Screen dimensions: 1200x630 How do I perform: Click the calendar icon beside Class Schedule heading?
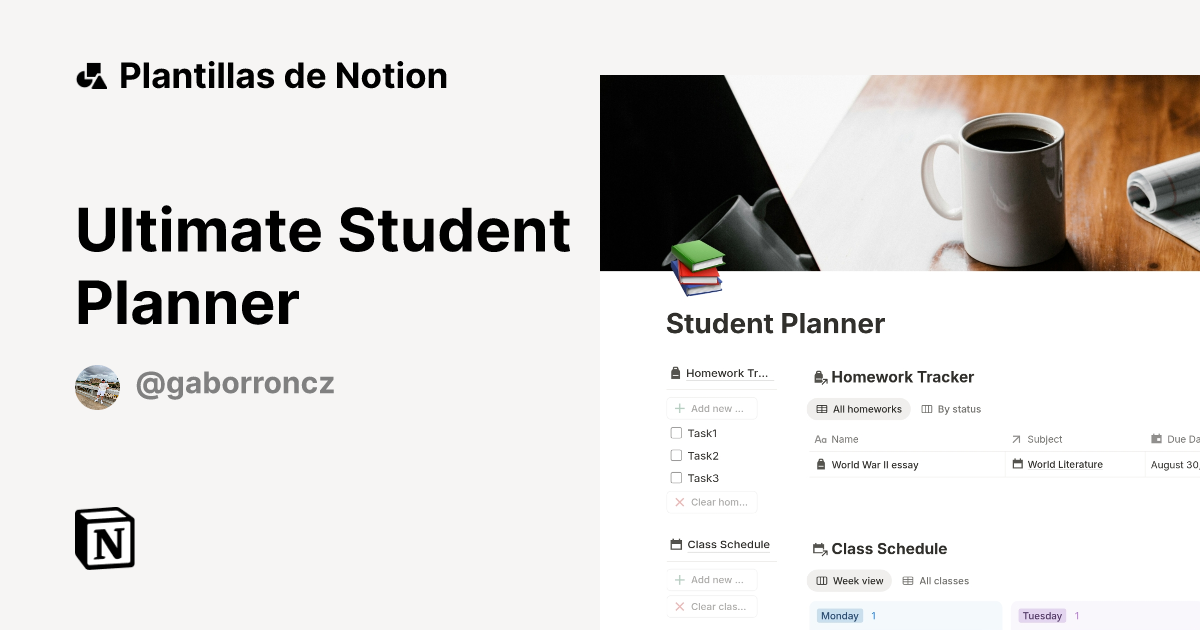coord(820,549)
